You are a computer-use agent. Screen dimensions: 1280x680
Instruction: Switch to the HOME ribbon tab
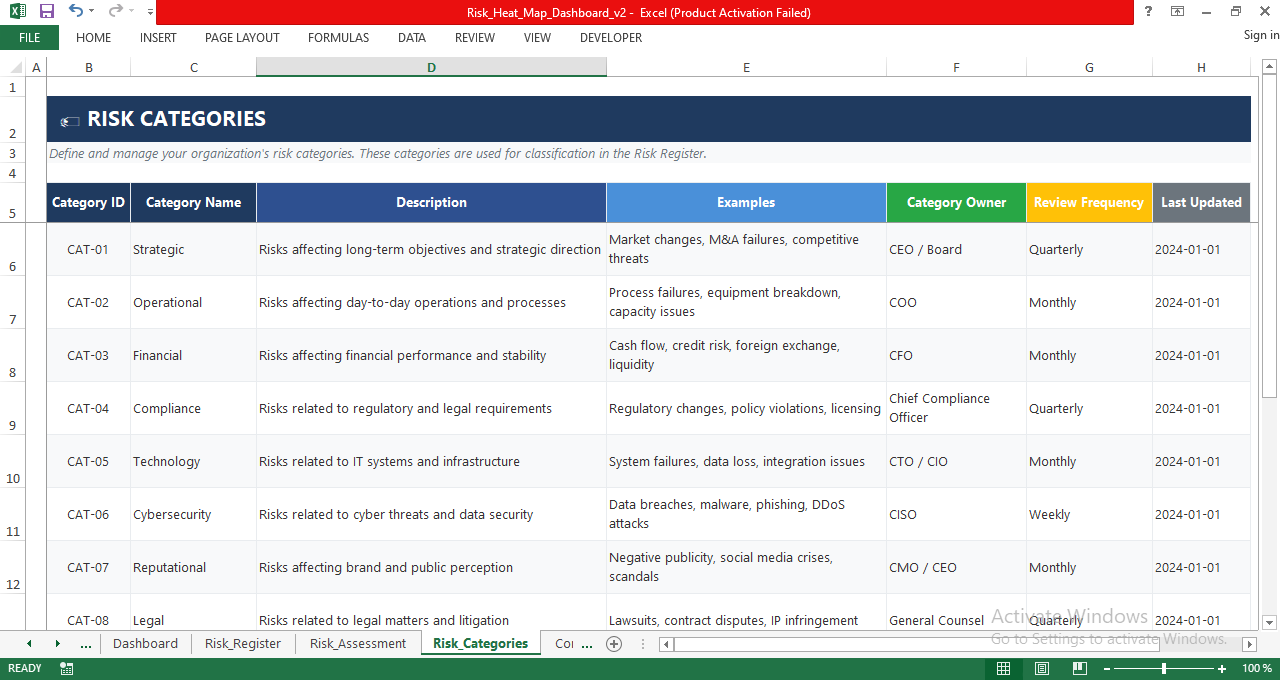(94, 38)
